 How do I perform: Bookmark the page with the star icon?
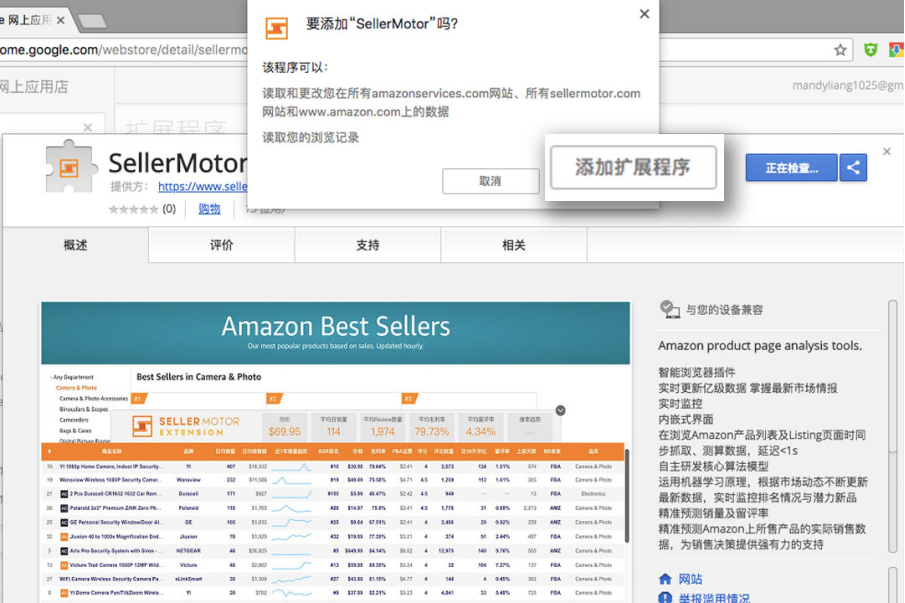coord(840,50)
